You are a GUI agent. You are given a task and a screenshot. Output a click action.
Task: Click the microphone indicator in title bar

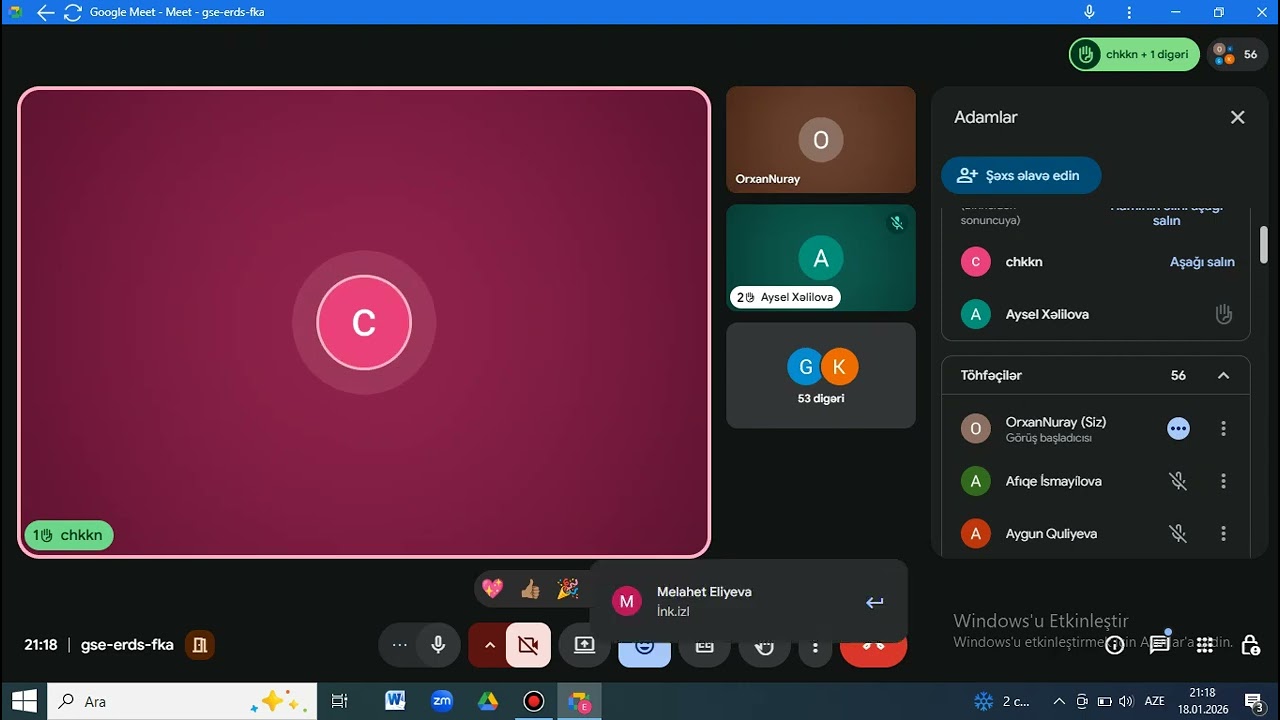point(1089,12)
